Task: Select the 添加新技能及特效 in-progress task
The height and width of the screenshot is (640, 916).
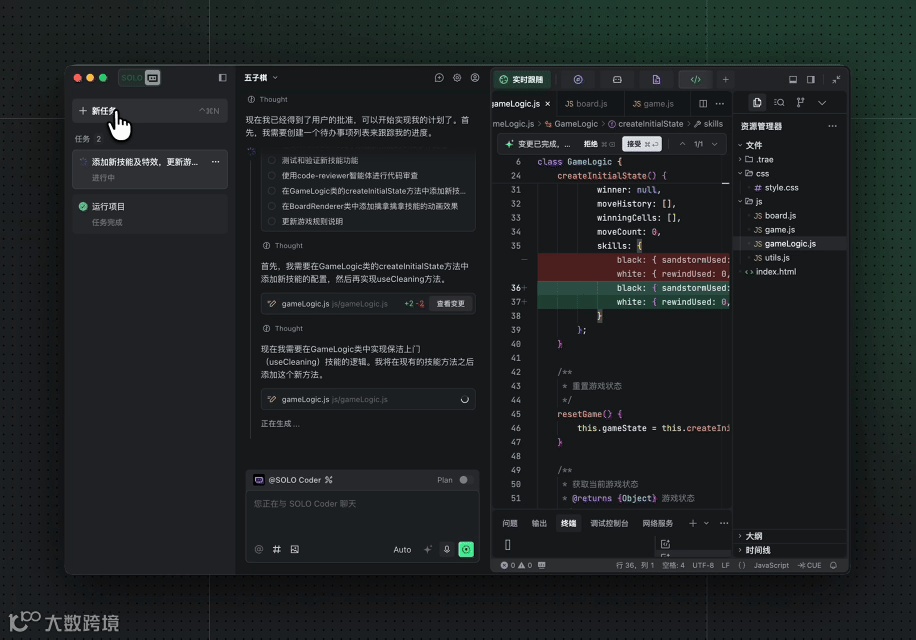Action: coord(150,169)
